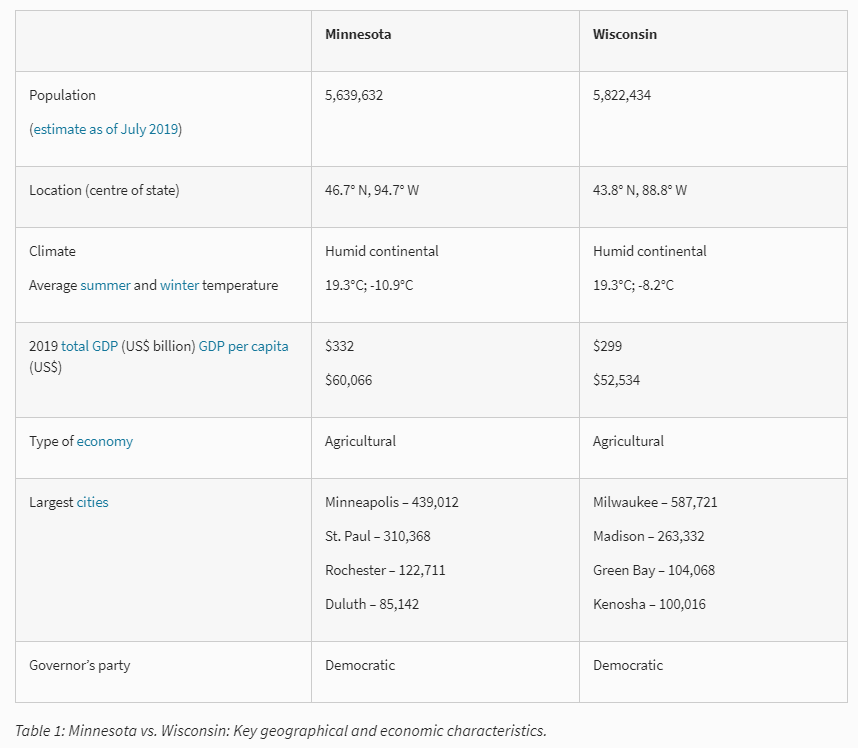Click the 'summer' temperature link
The height and width of the screenshot is (748, 858).
click(x=105, y=285)
